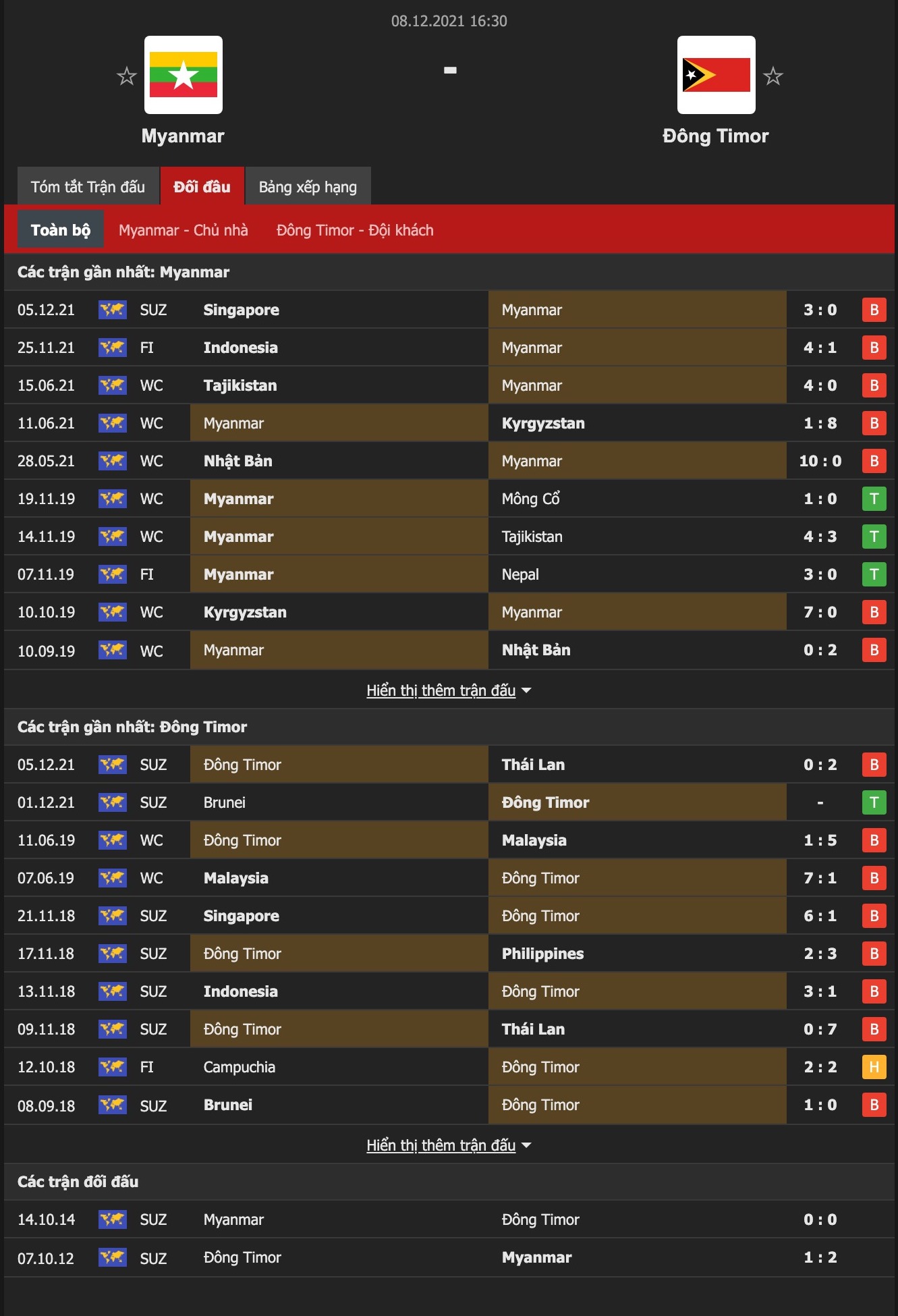
Task: Click the loss badge on Malaysia 7:1 row
Action: point(874,878)
